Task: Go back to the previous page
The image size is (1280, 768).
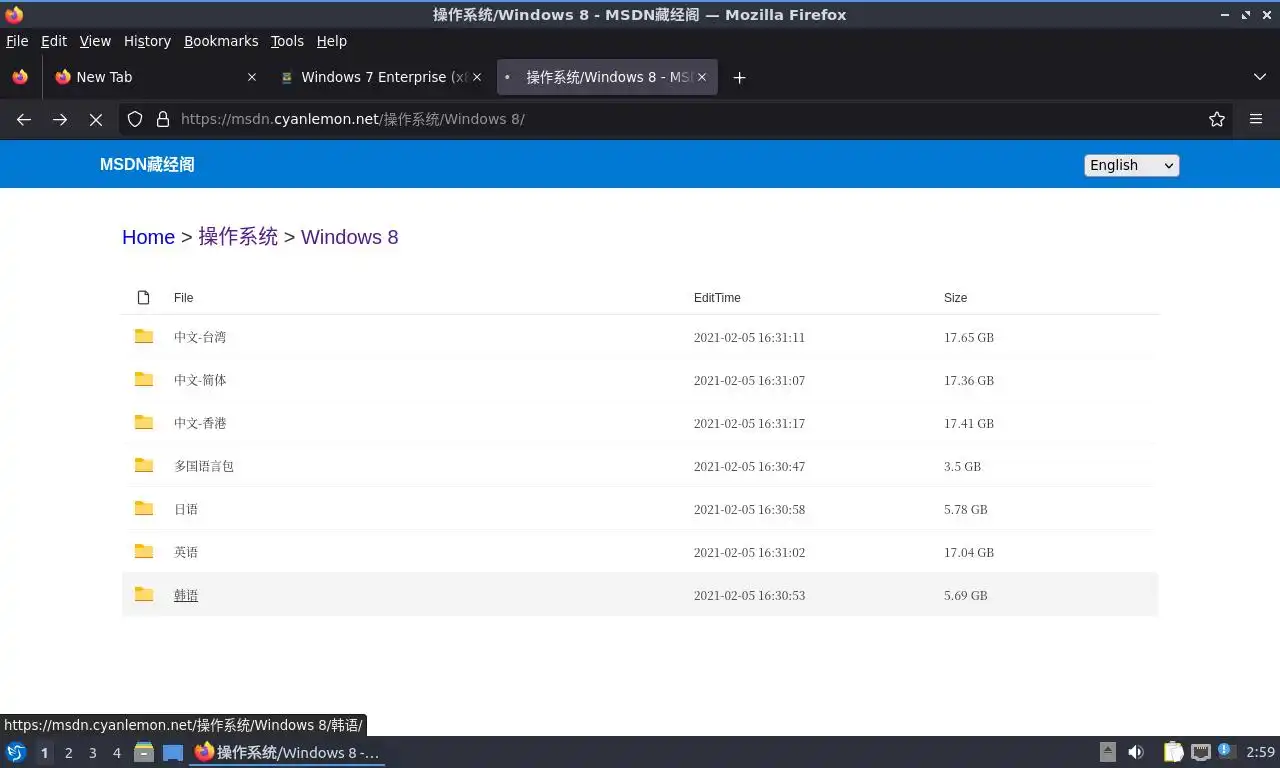Action: click(x=24, y=119)
